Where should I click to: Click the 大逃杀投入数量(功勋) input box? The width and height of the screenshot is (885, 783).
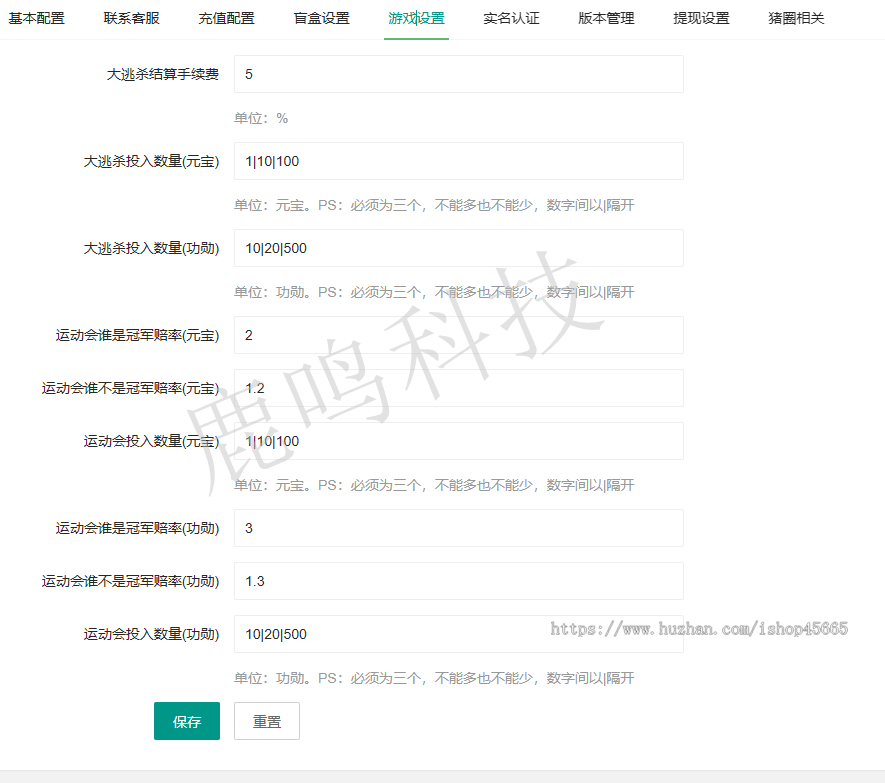click(x=459, y=248)
